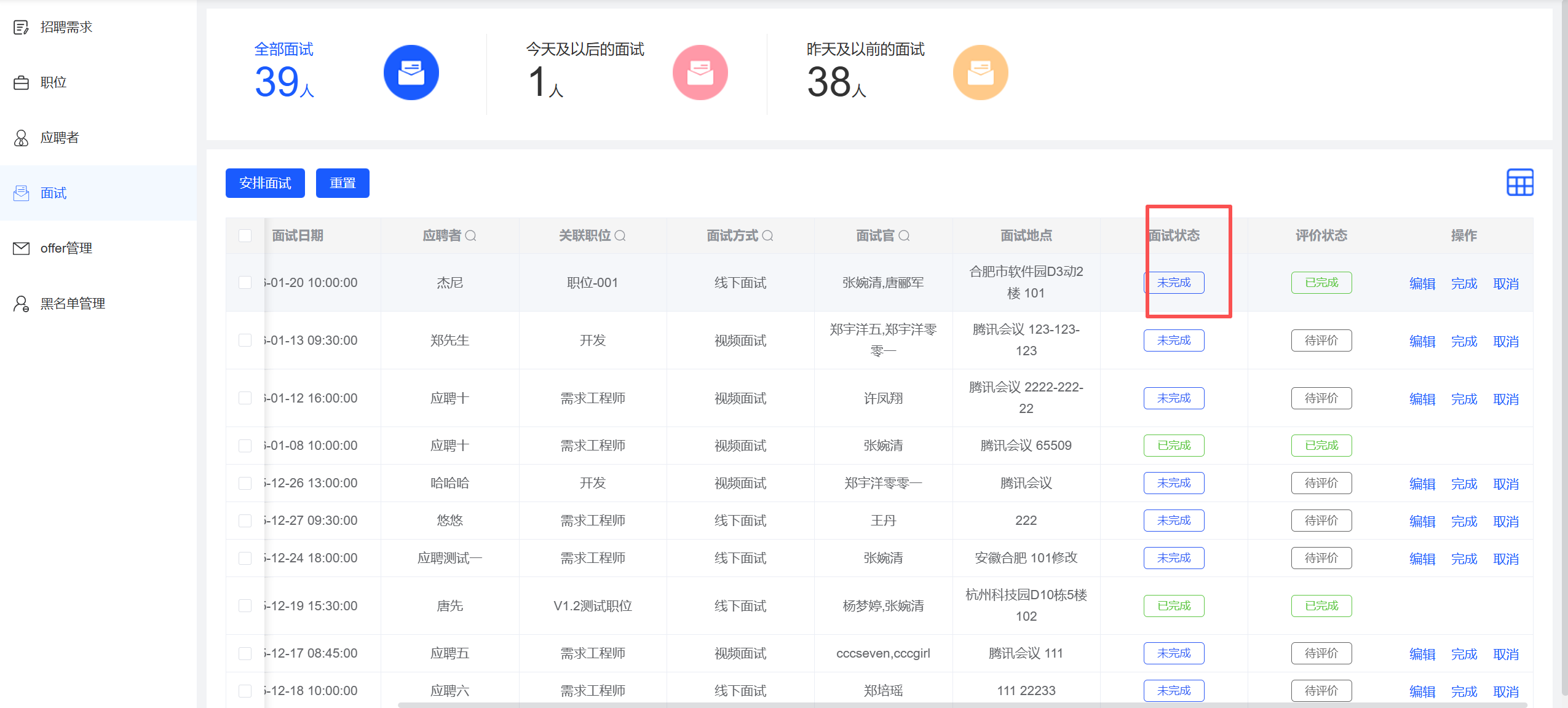This screenshot has width=1568, height=708.
Task: Click search icon next to 关联职位 header
Action: point(620,235)
